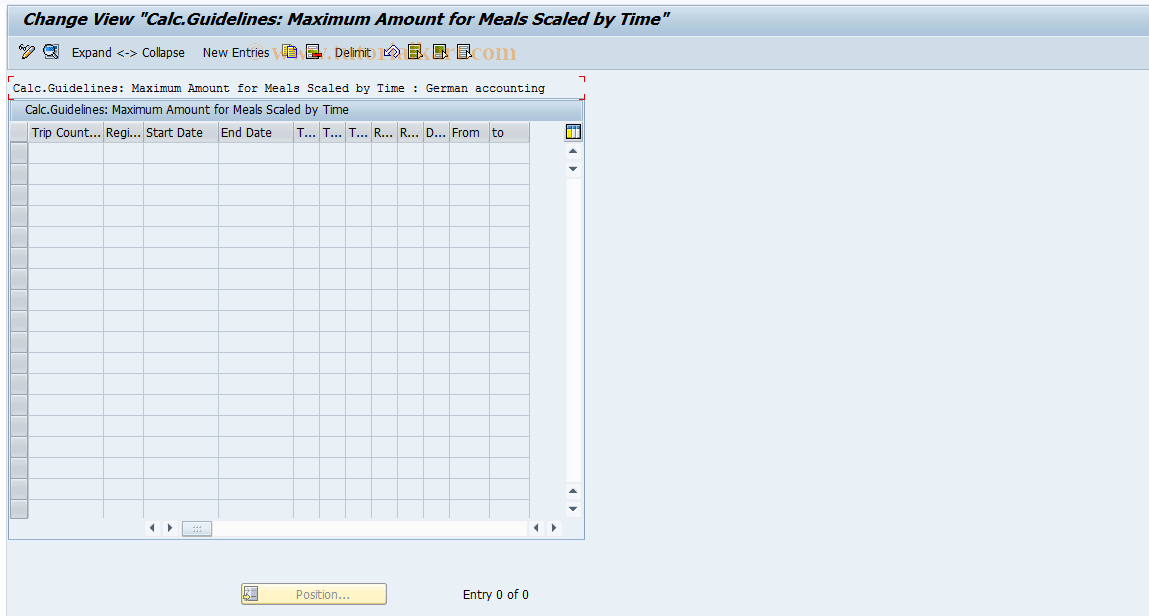Click bottom scroll-down arrow of table

tap(573, 508)
